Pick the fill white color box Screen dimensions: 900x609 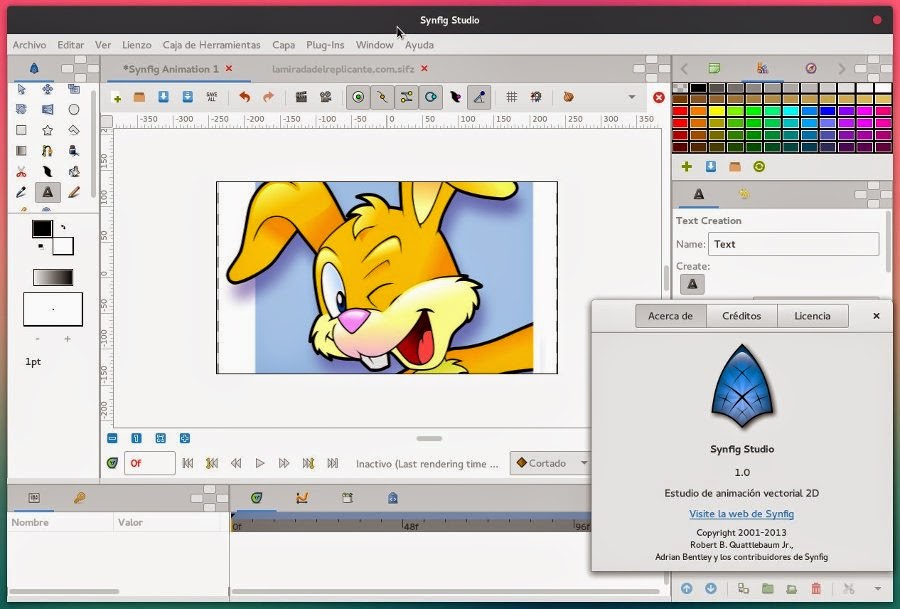(x=63, y=246)
